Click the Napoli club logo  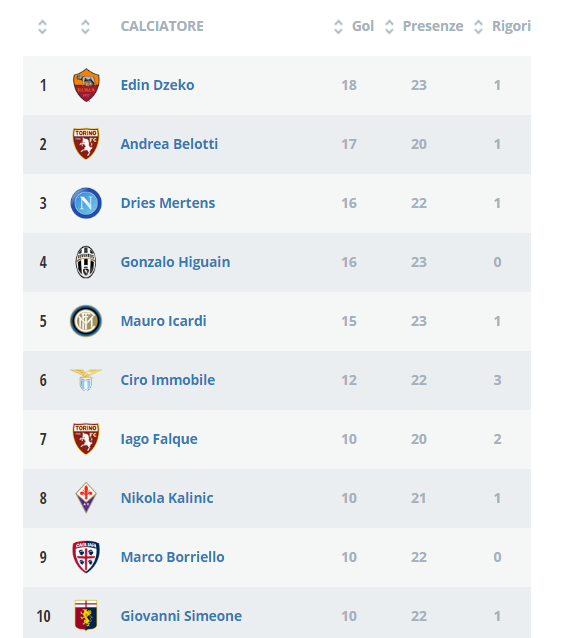pos(86,203)
